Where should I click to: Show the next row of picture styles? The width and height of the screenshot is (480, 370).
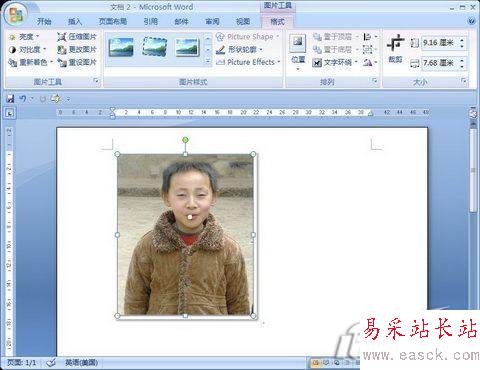[208, 50]
